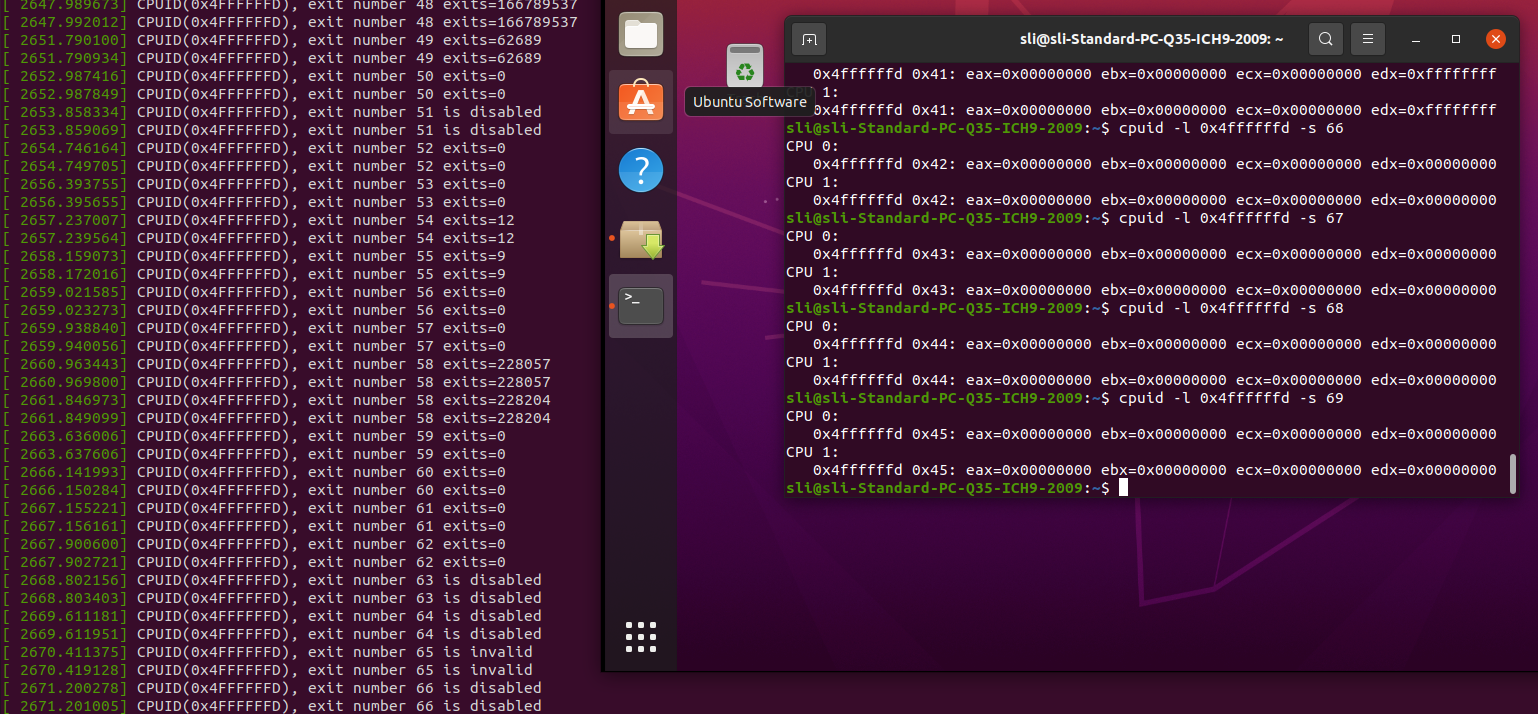The height and width of the screenshot is (714, 1538).
Task: Minimize the terminal window
Action: pos(1416,39)
